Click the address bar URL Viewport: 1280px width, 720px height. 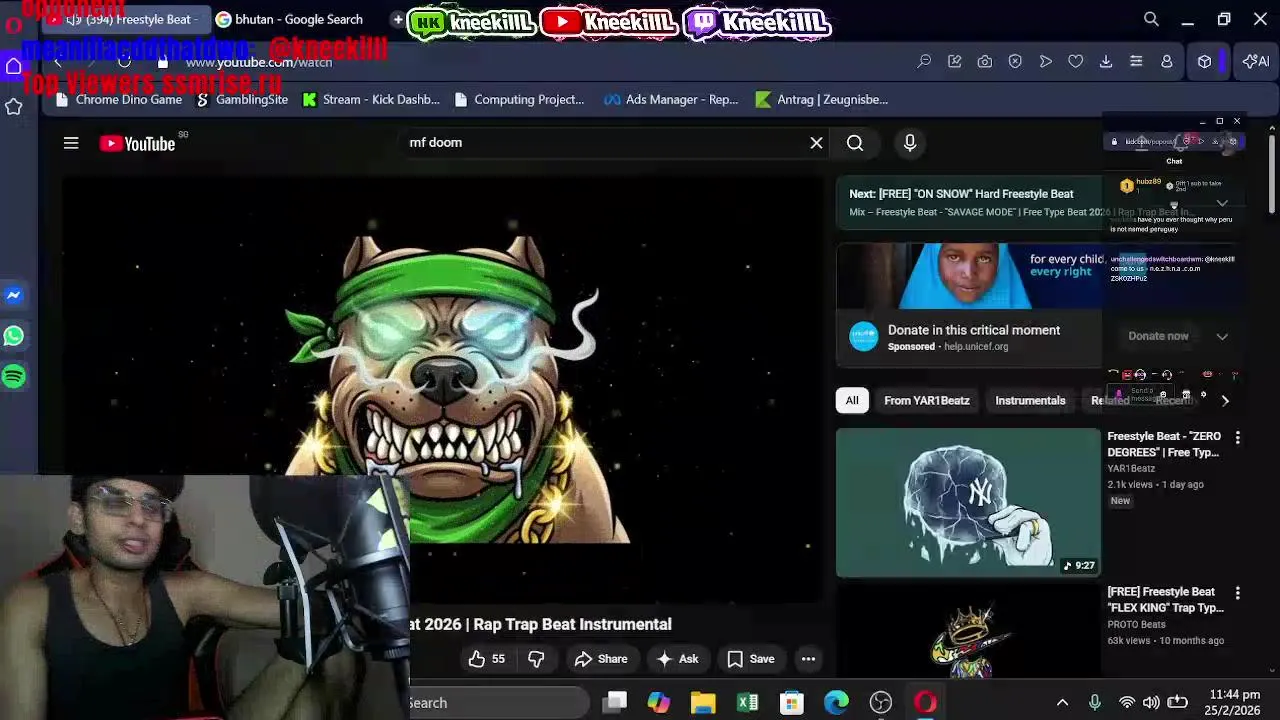click(x=259, y=62)
